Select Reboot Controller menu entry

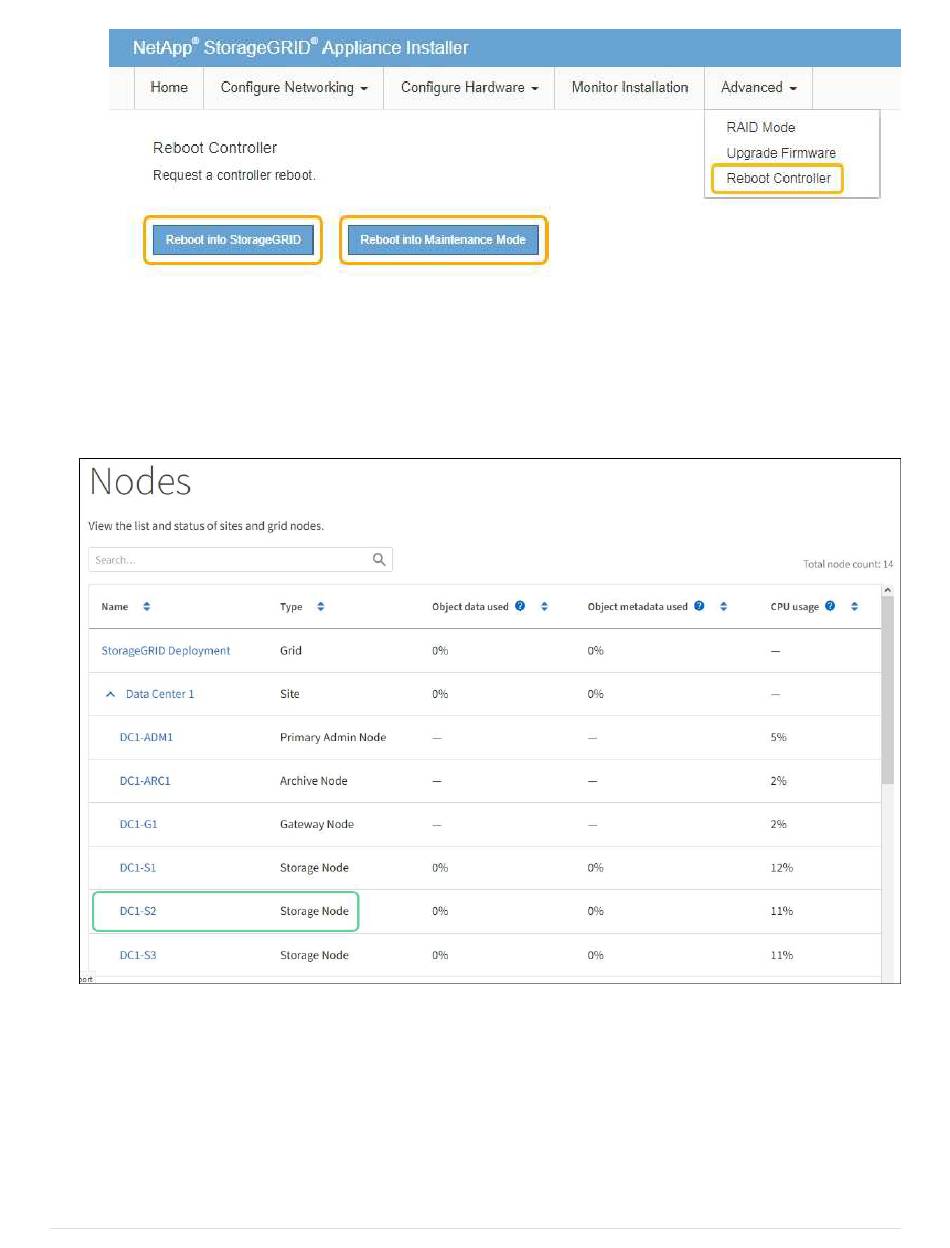[x=778, y=178]
